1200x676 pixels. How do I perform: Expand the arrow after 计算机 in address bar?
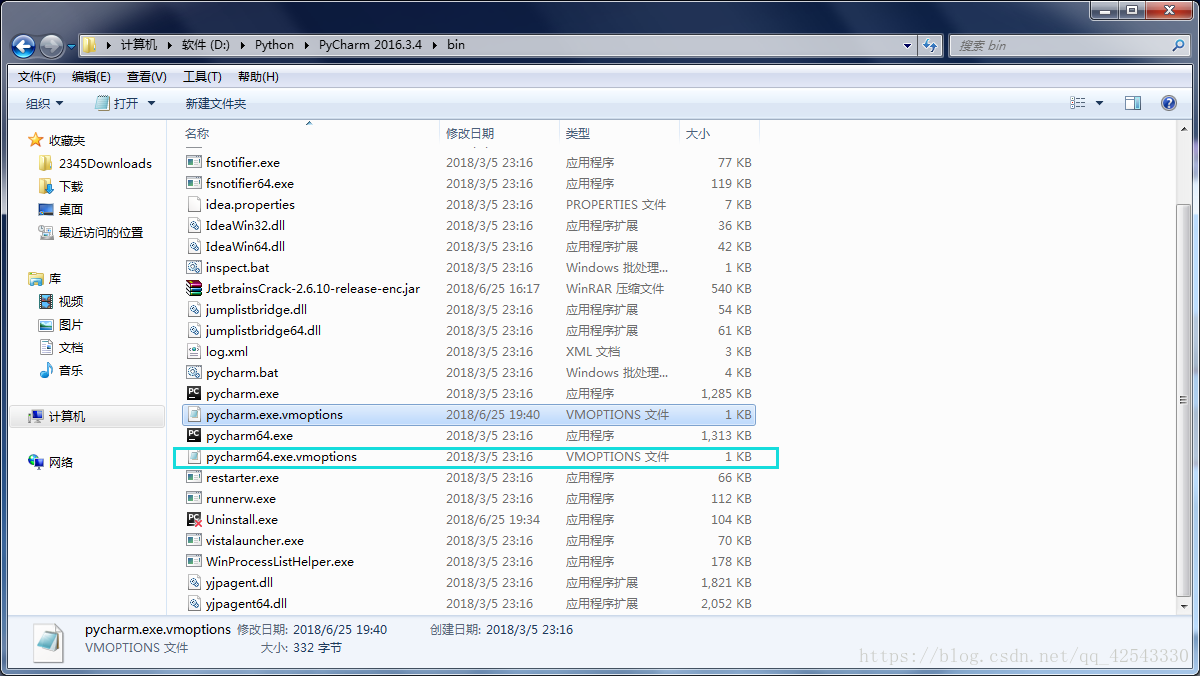(169, 45)
